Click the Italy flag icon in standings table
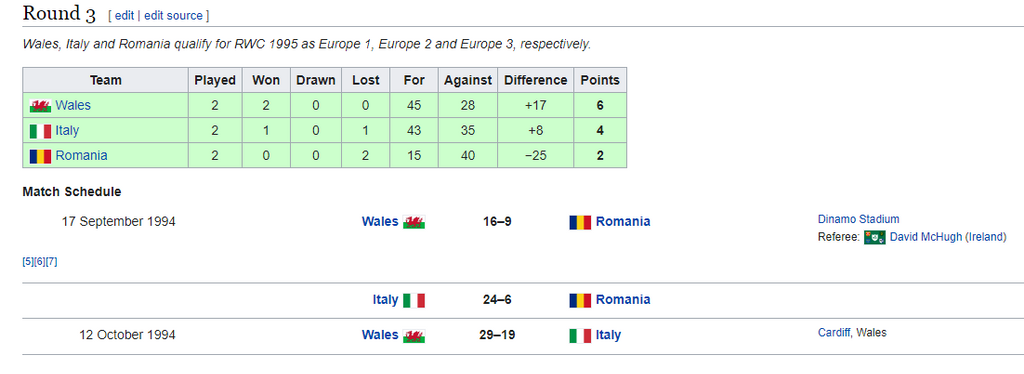 40,131
